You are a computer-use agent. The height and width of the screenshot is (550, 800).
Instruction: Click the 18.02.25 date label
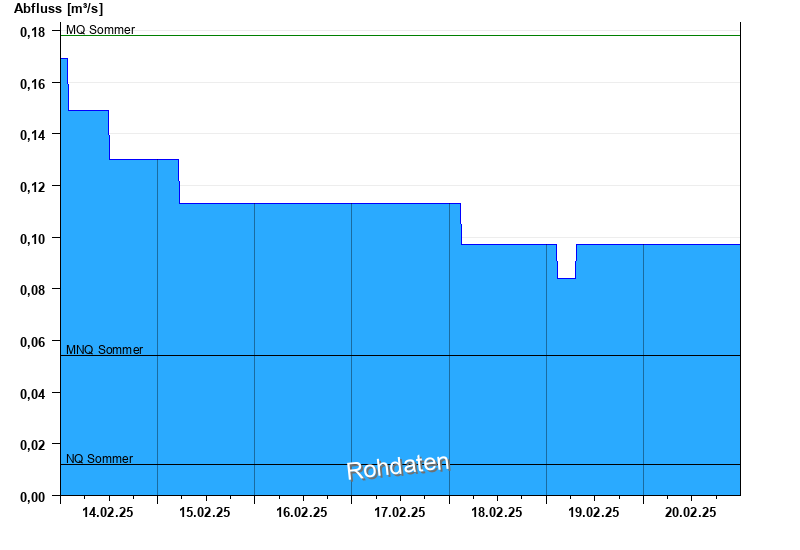[496, 512]
